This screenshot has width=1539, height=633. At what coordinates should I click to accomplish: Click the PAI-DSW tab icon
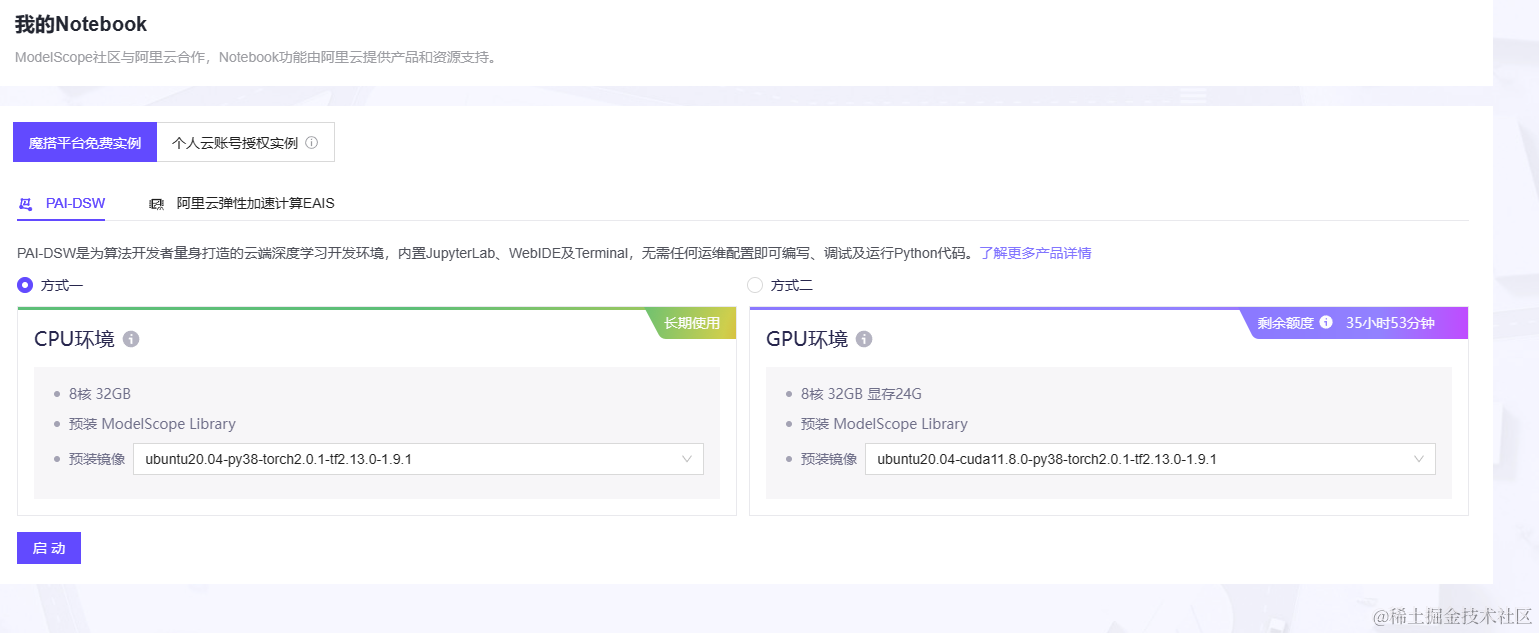(25, 203)
